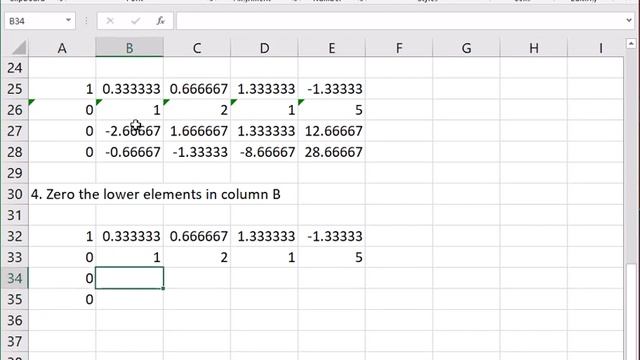Select row 34 header
This screenshot has width=640, height=360.
[15, 278]
